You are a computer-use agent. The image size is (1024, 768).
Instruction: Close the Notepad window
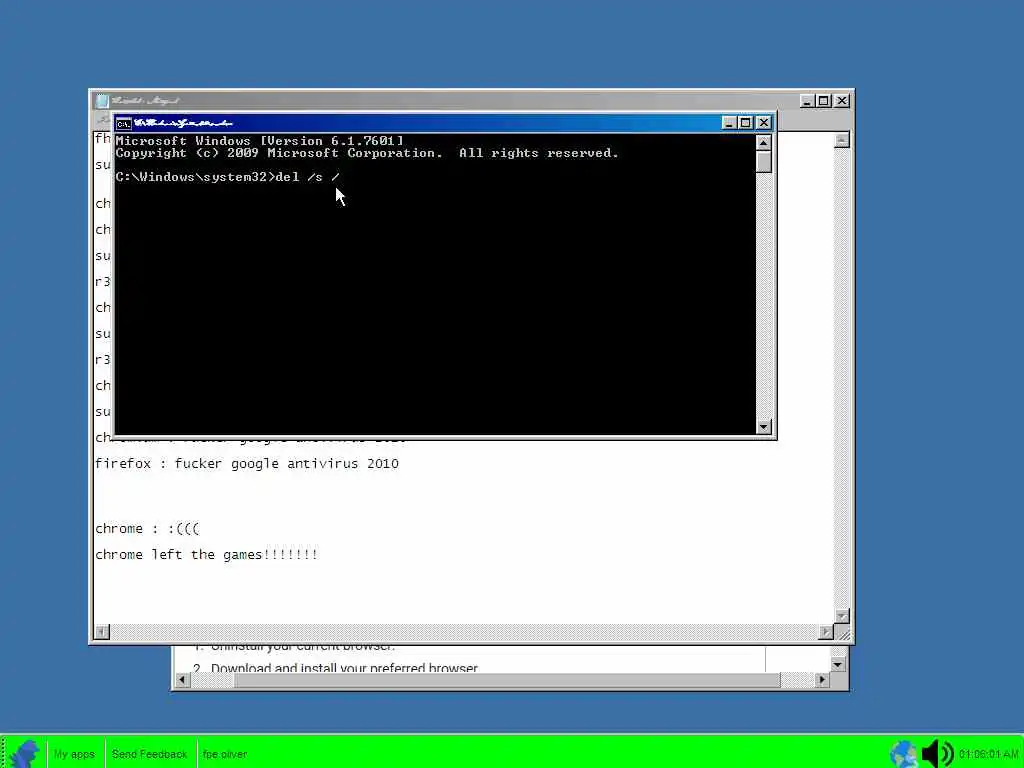click(x=841, y=101)
